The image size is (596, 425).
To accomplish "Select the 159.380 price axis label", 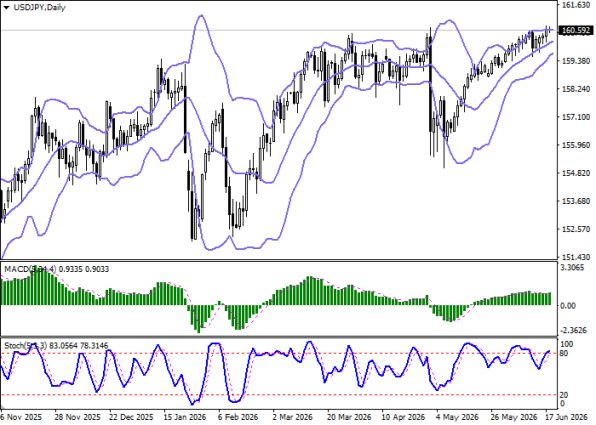I will (576, 61).
